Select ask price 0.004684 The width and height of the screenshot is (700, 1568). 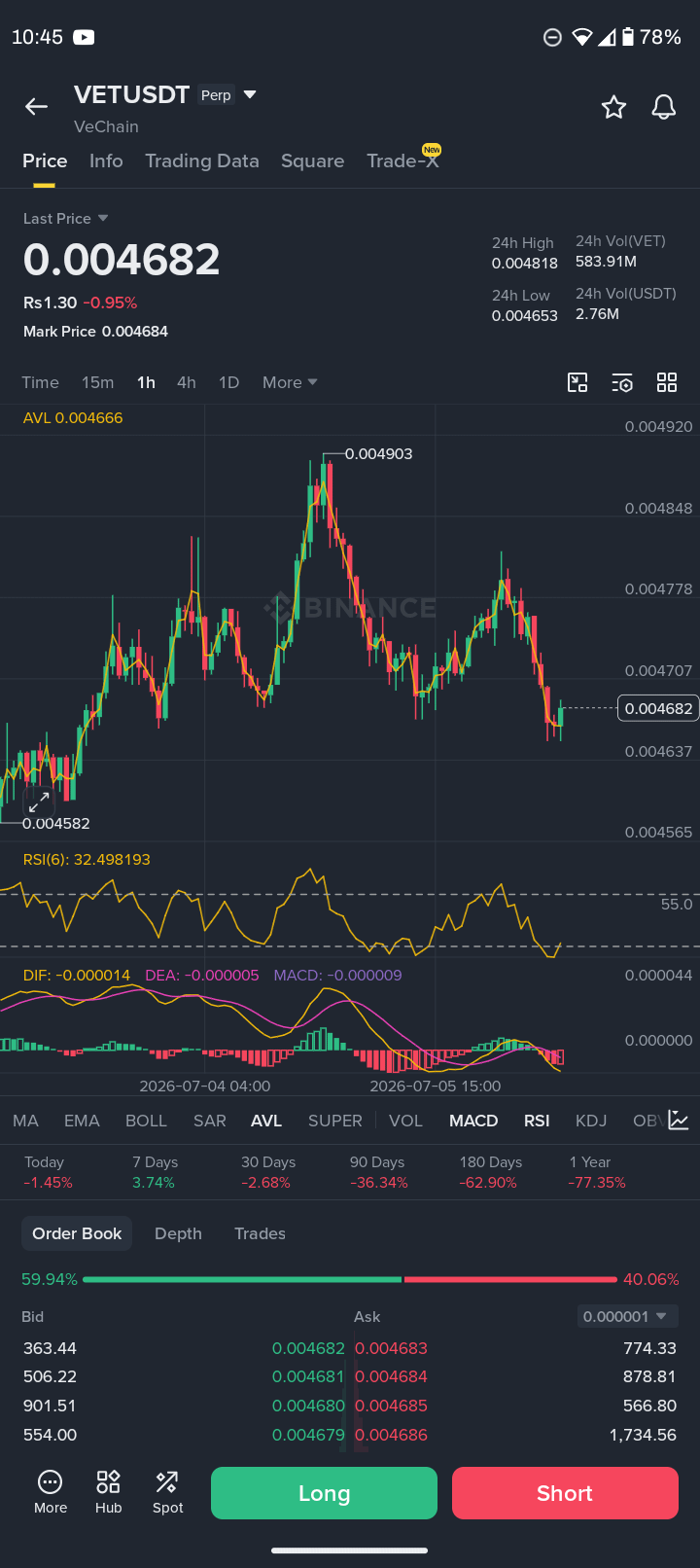click(x=391, y=1376)
